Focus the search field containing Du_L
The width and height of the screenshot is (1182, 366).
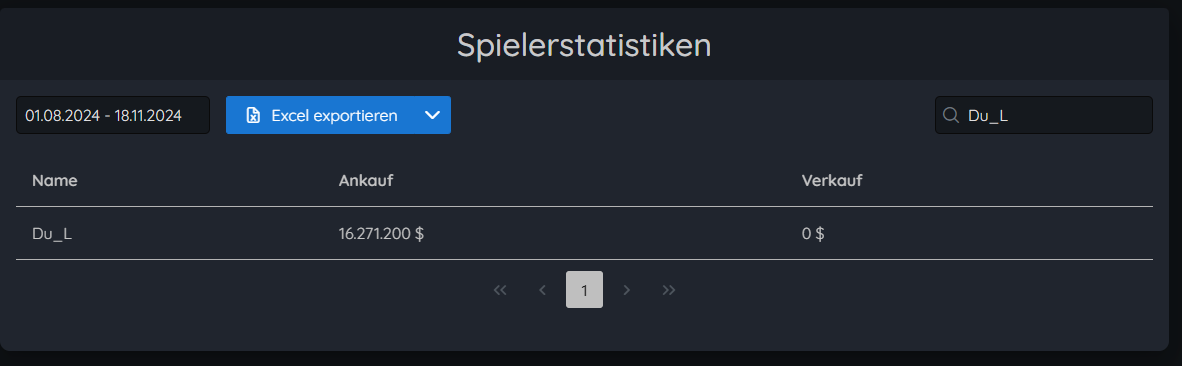click(x=1043, y=115)
